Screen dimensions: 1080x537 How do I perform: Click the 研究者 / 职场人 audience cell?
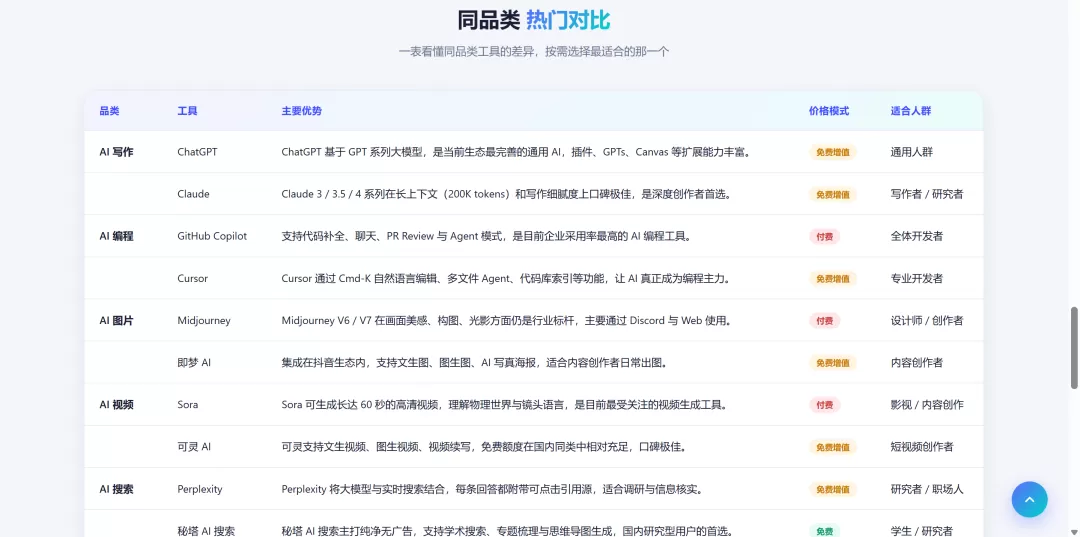click(x=926, y=489)
